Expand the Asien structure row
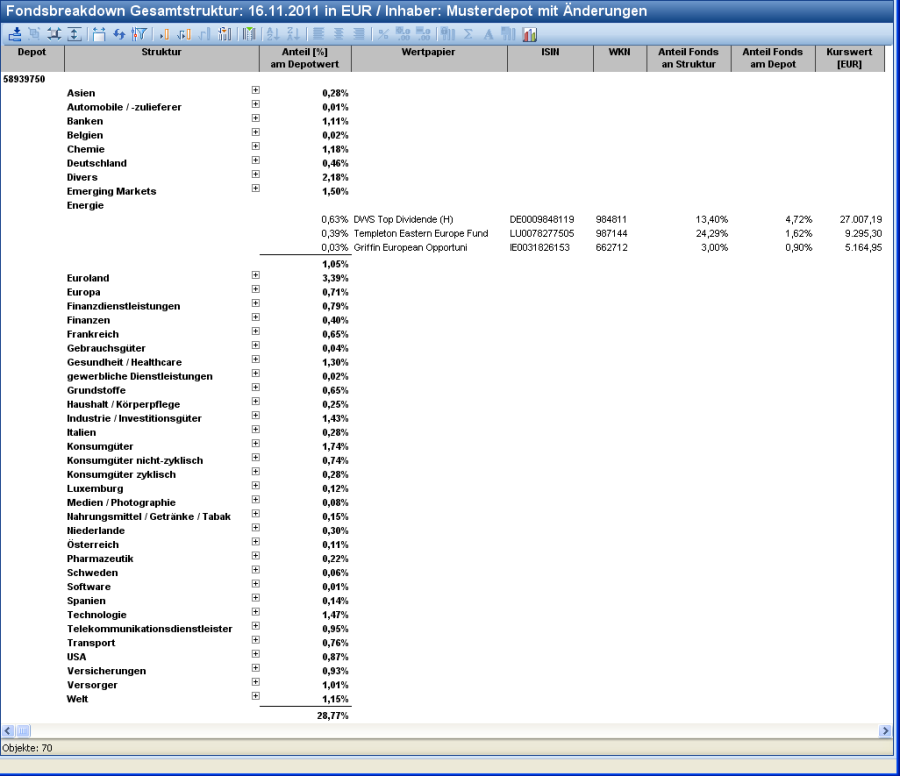This screenshot has width=900, height=776. [256, 90]
